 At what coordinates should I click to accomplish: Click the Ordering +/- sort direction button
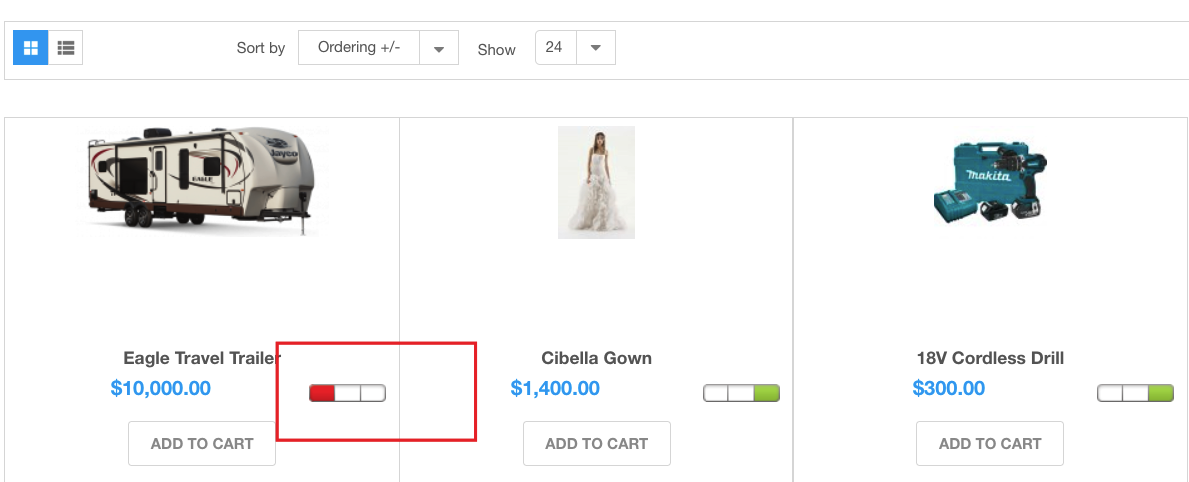coord(358,47)
